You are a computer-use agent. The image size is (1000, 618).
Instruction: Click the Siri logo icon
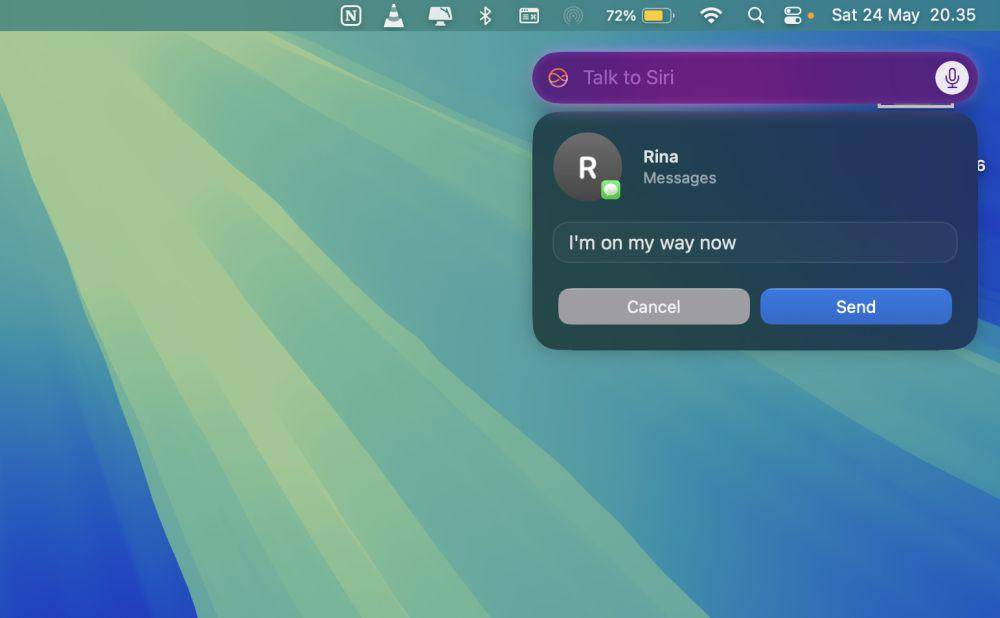click(x=558, y=78)
